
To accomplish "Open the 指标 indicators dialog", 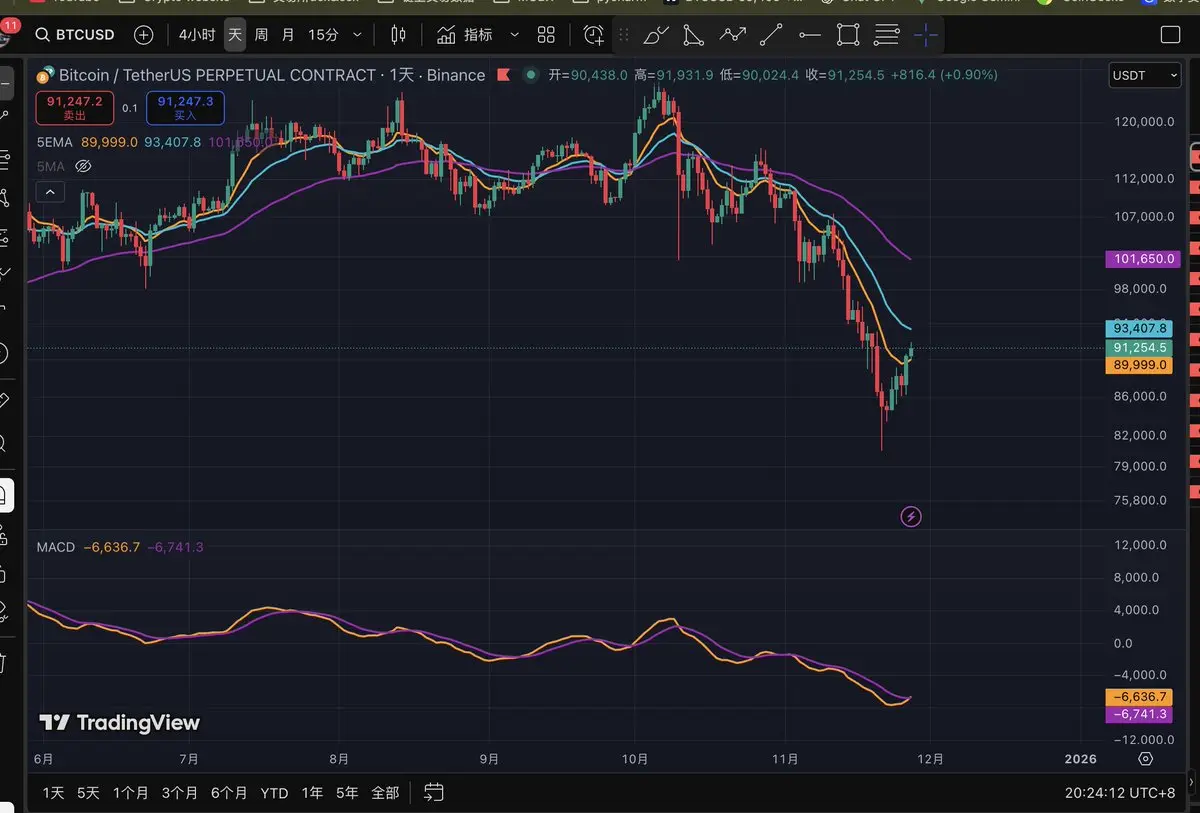I will pos(465,35).
